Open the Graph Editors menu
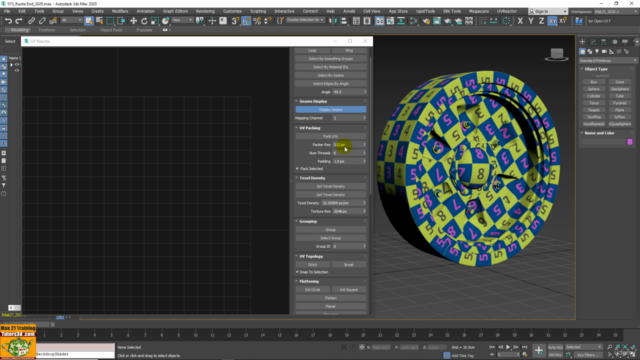640x360 pixels. pyautogui.click(x=175, y=11)
